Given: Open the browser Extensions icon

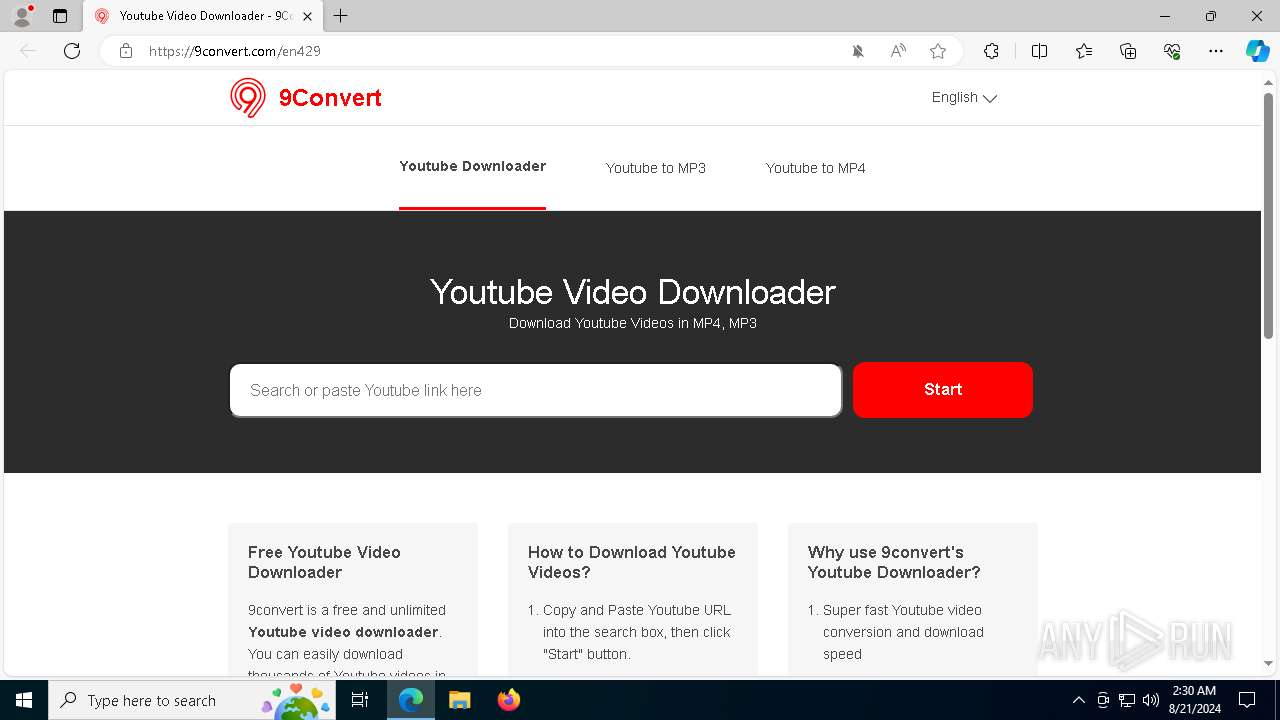Looking at the screenshot, I should [991, 51].
